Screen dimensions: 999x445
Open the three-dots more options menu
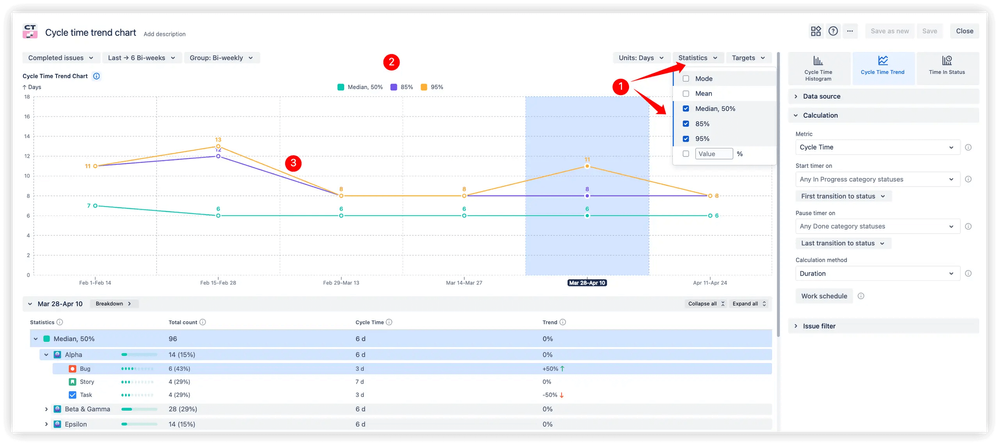(x=850, y=31)
